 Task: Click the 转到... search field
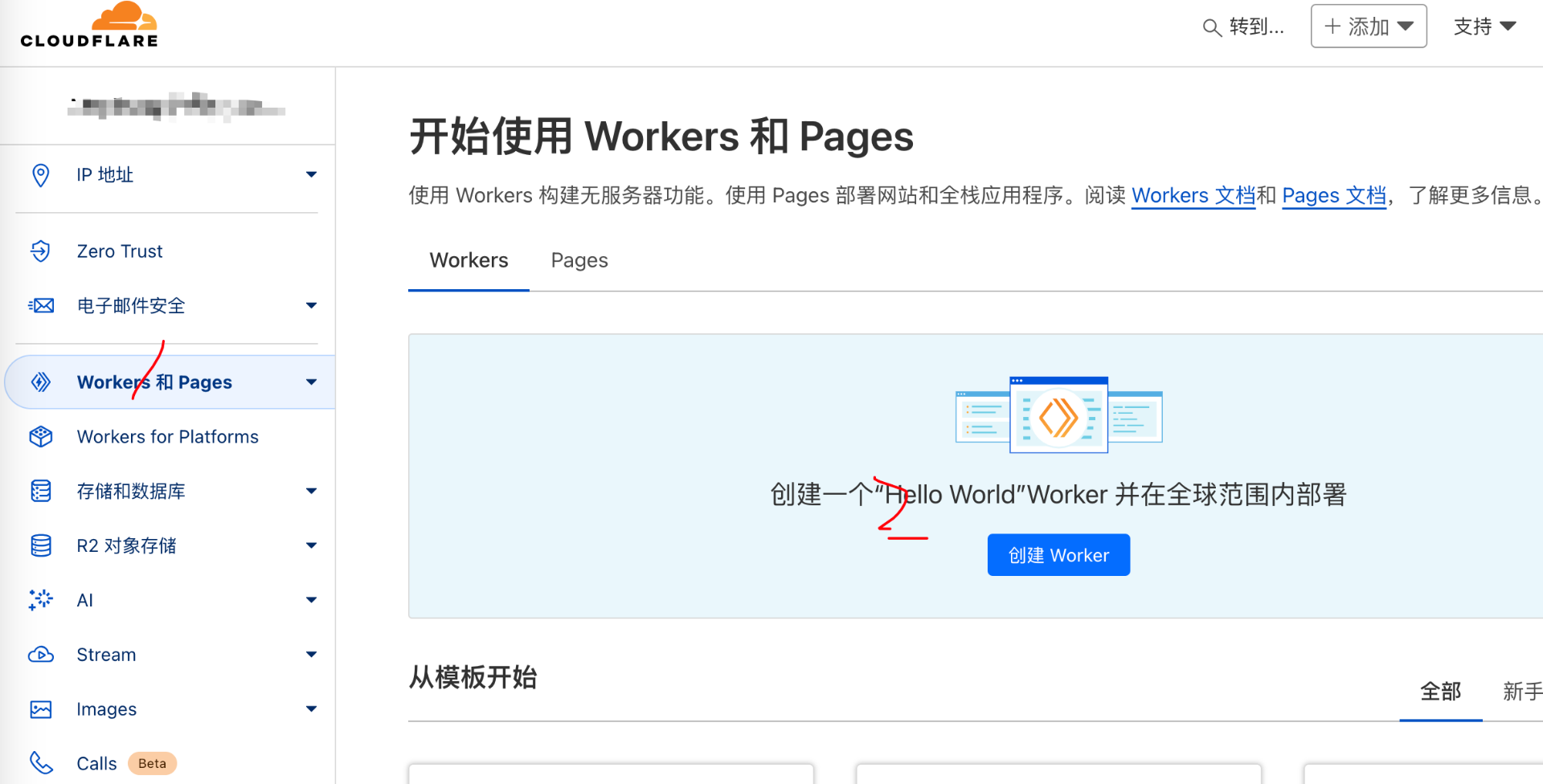(1244, 27)
